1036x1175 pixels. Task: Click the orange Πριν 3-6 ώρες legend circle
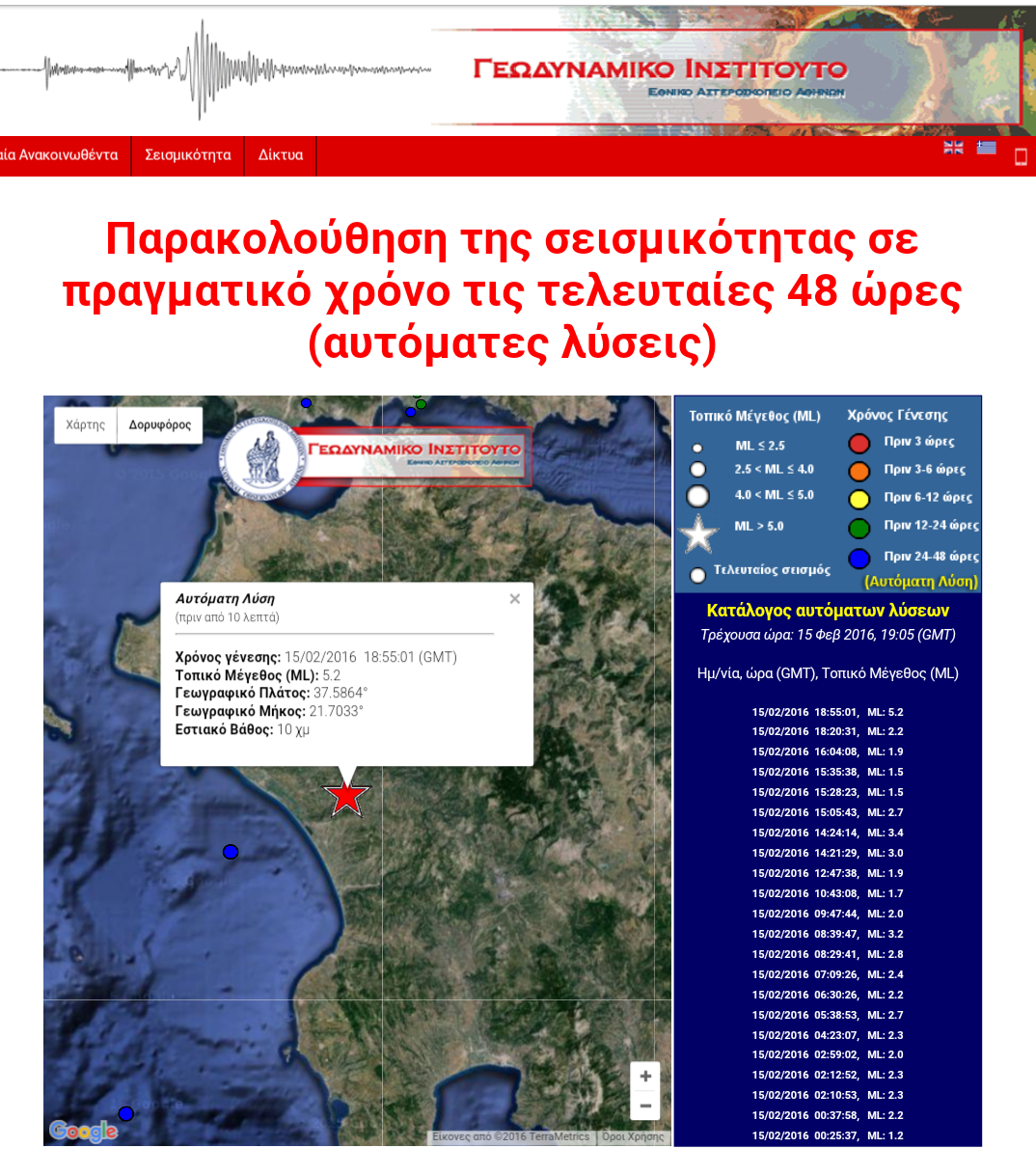pyautogui.click(x=859, y=472)
